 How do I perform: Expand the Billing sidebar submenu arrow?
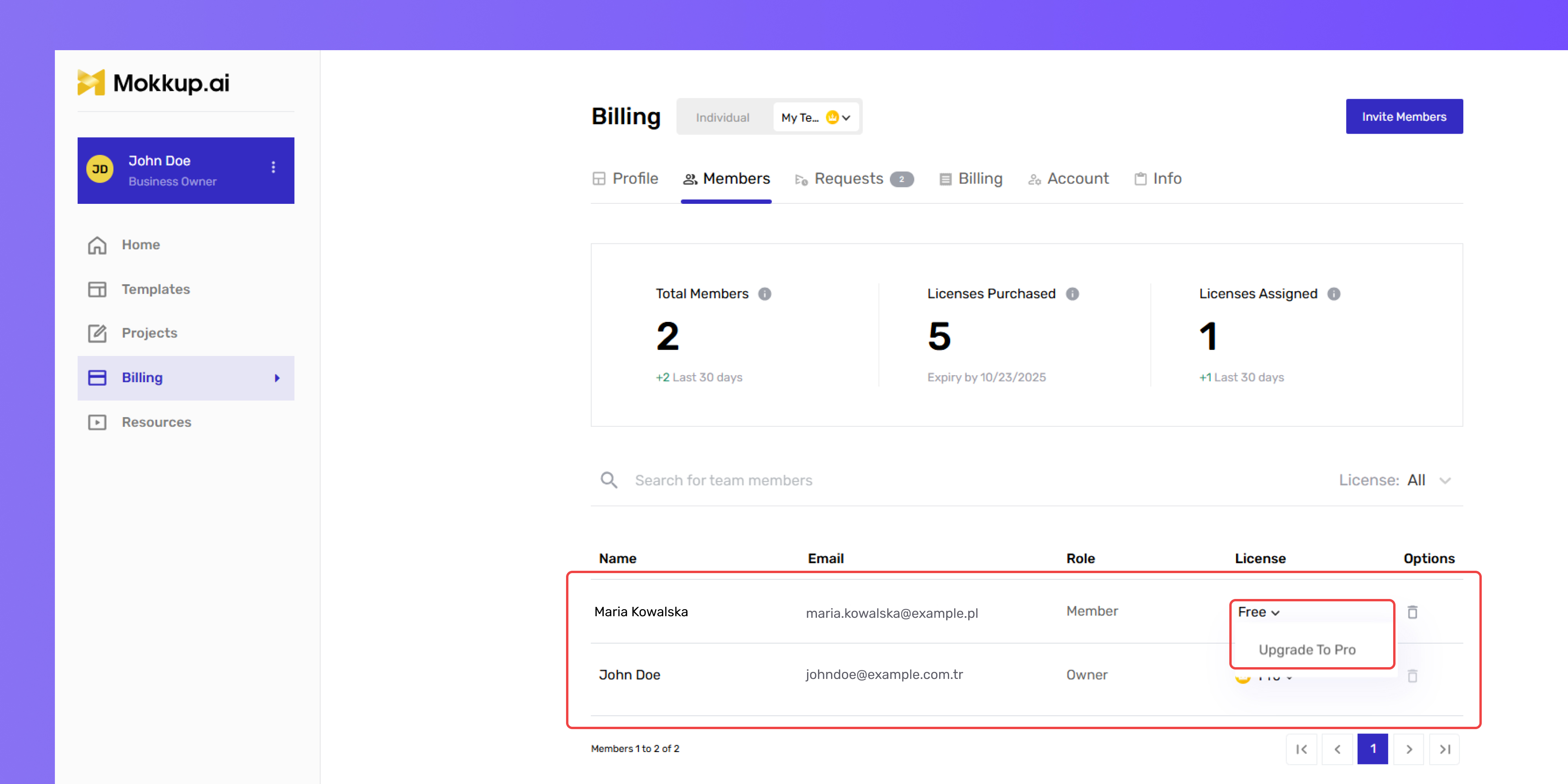coord(277,378)
